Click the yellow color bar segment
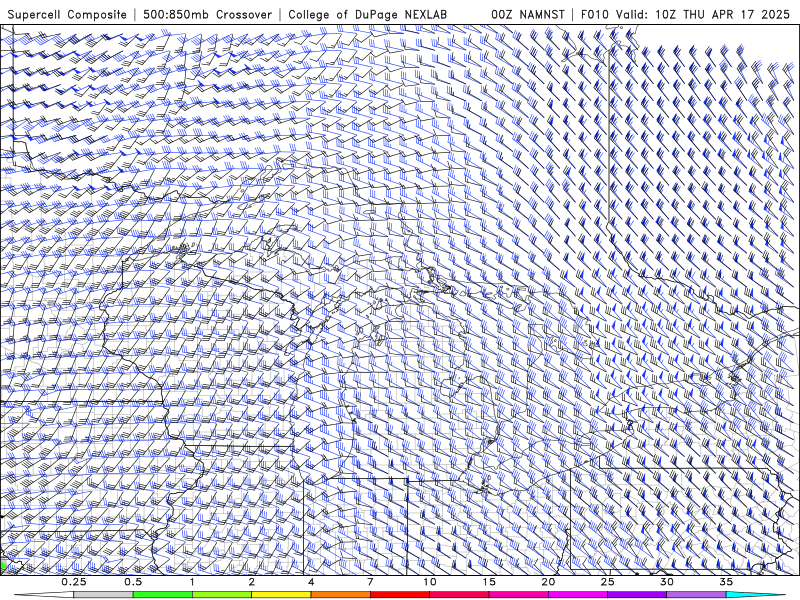The height and width of the screenshot is (600, 800). (281, 595)
